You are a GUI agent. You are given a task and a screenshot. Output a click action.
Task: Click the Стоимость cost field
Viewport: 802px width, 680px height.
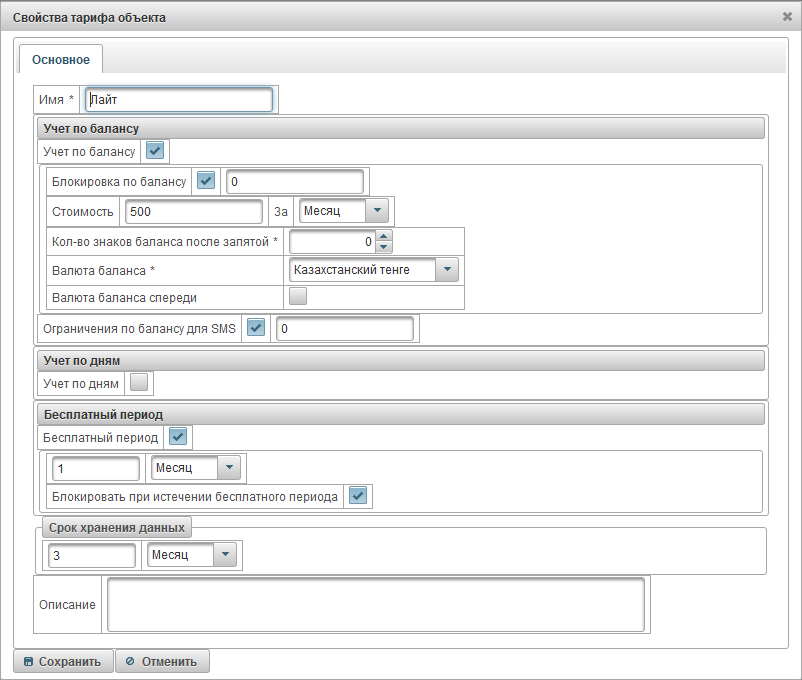[x=192, y=211]
